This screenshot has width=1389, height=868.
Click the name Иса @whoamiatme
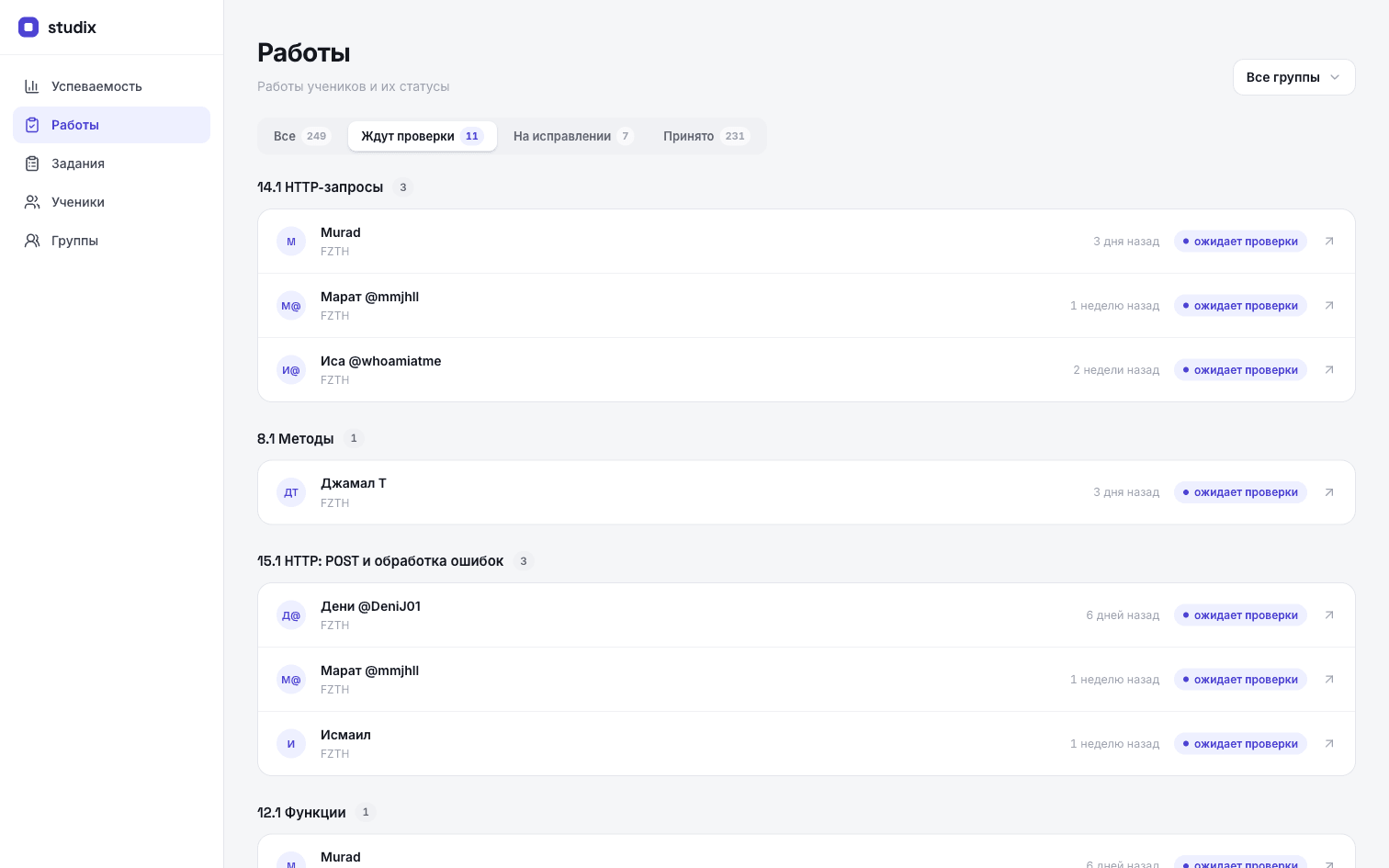click(x=380, y=361)
